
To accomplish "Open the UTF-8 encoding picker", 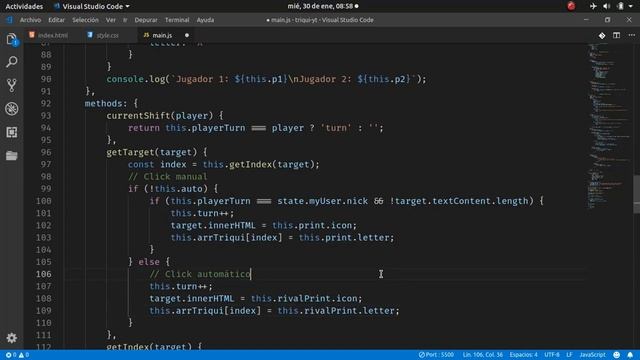I will [552, 355].
